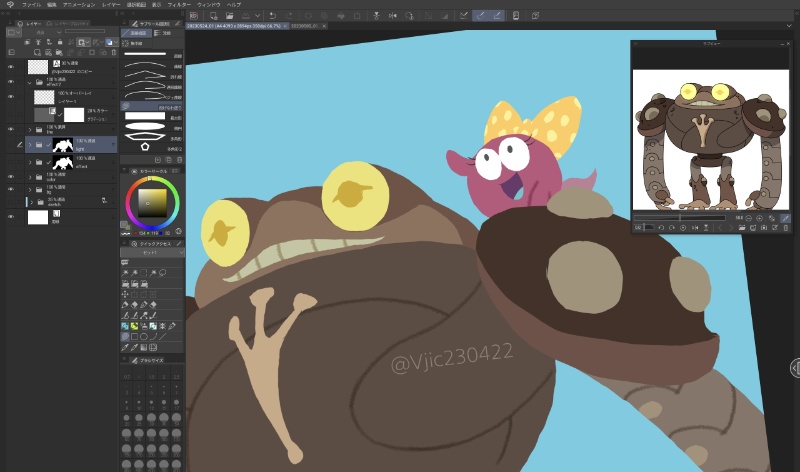This screenshot has height=472, width=800.
Task: Hide the line folder
Action: point(11,129)
